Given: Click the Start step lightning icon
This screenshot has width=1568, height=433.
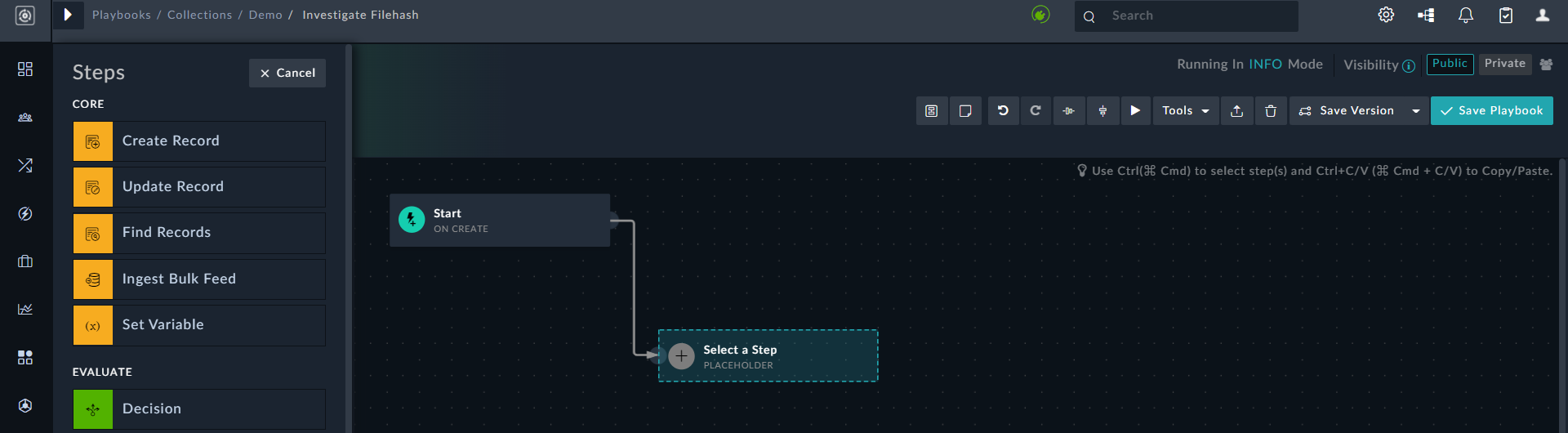Looking at the screenshot, I should pyautogui.click(x=412, y=220).
